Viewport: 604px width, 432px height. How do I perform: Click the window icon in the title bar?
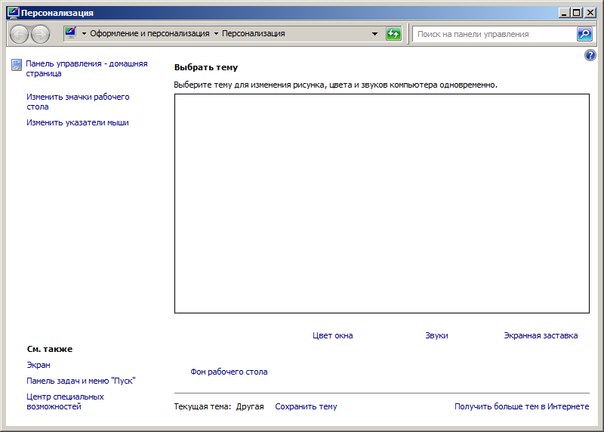pos(11,12)
